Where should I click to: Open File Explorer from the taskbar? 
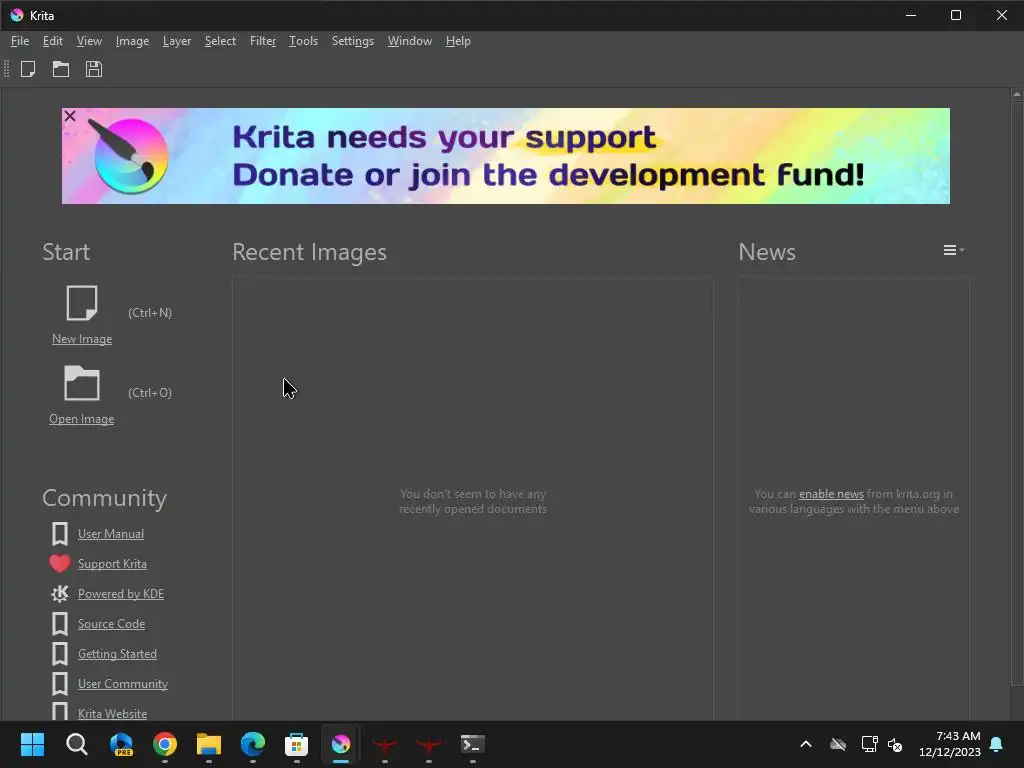[209, 744]
